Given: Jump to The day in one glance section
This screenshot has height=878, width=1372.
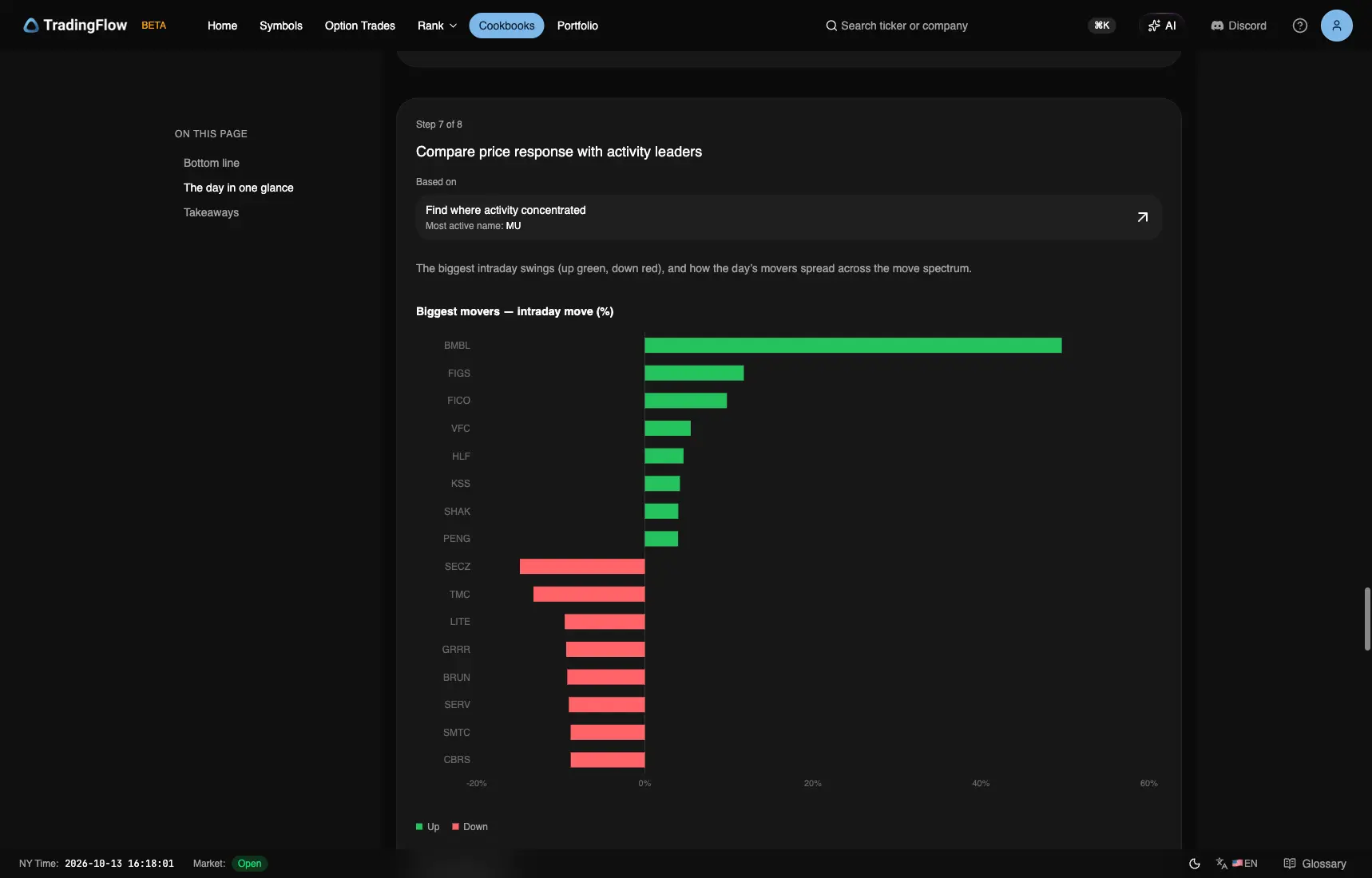Looking at the screenshot, I should (x=239, y=188).
